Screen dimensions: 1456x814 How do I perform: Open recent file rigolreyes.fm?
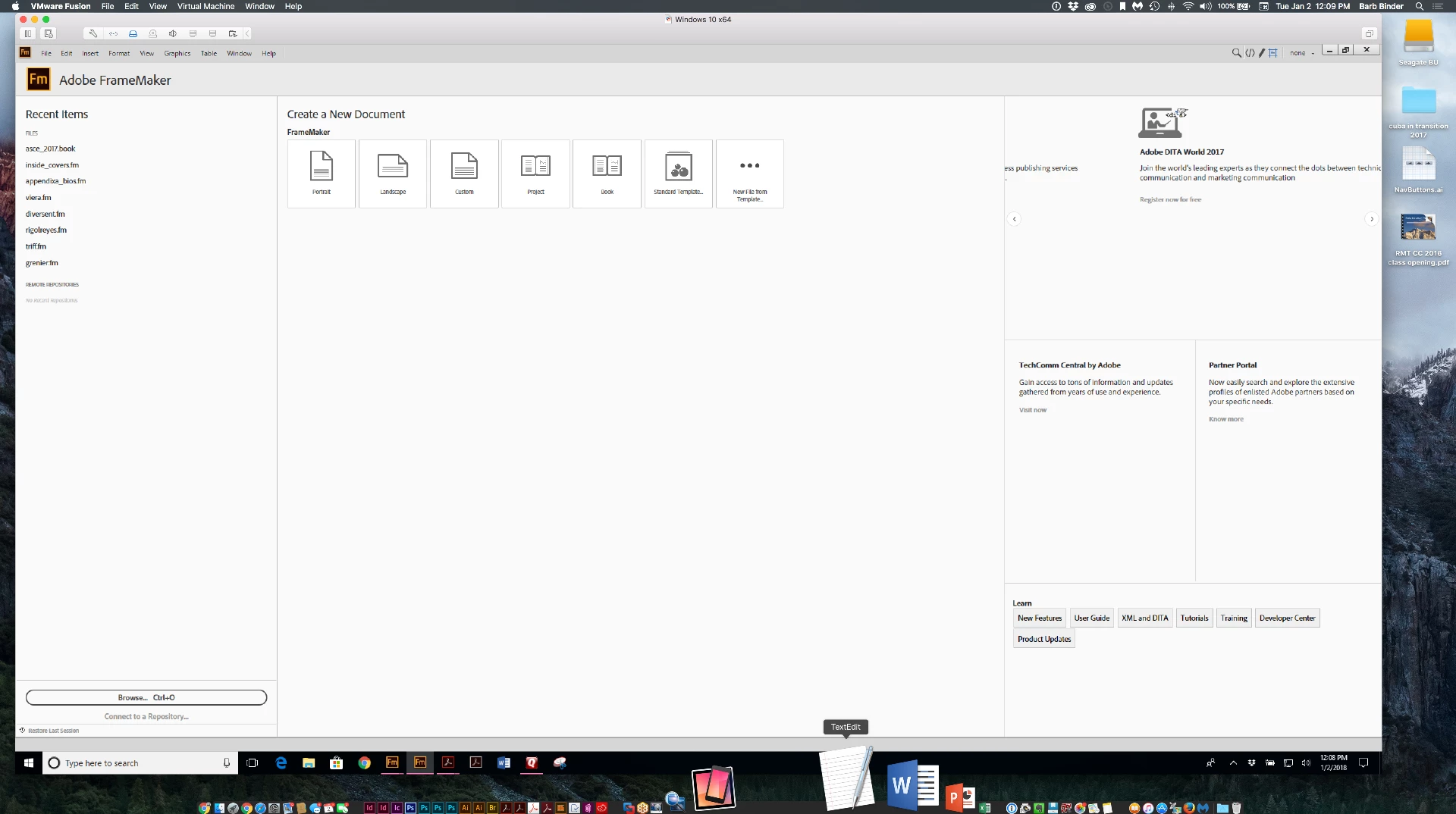pos(45,230)
